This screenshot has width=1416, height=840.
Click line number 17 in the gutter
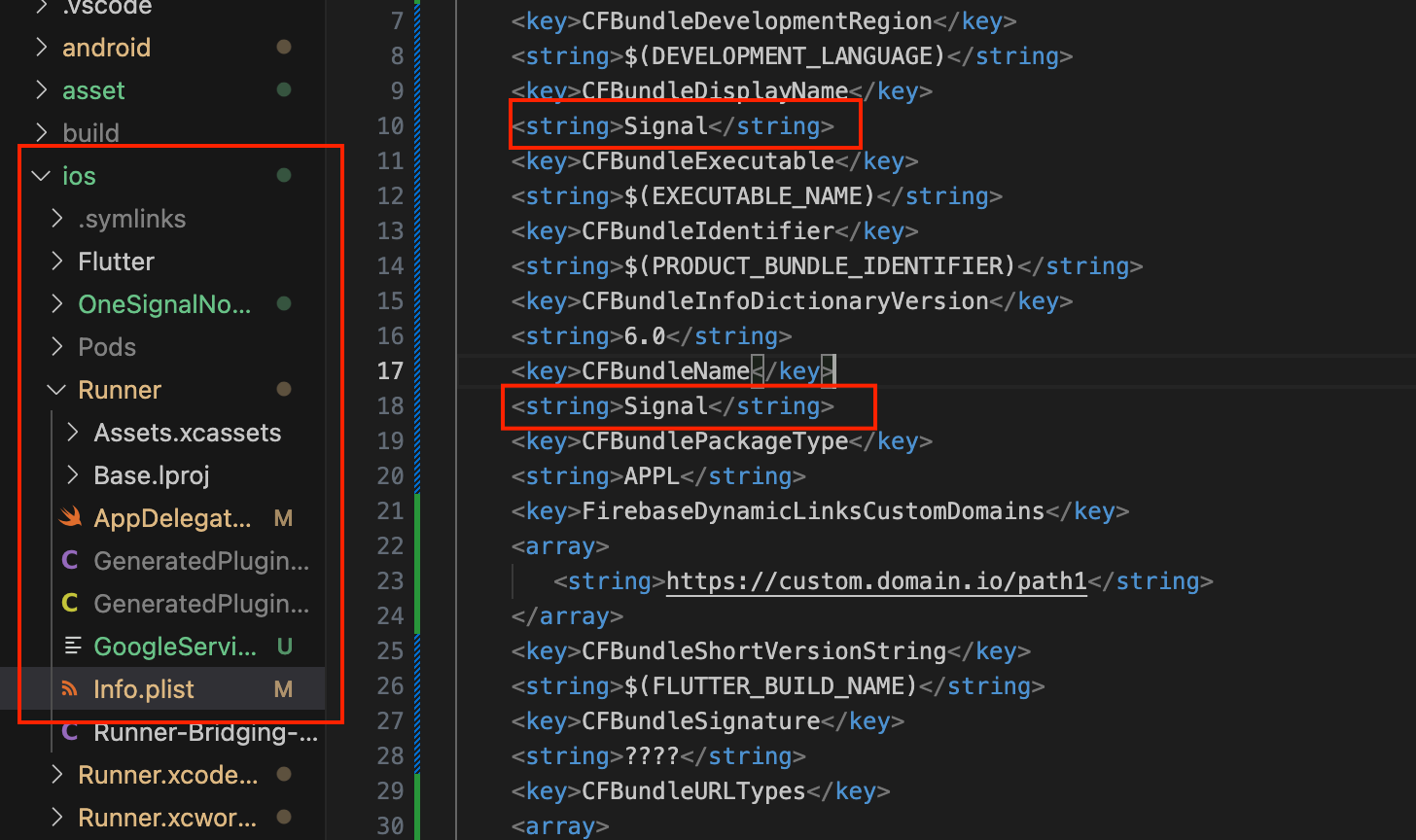click(390, 371)
